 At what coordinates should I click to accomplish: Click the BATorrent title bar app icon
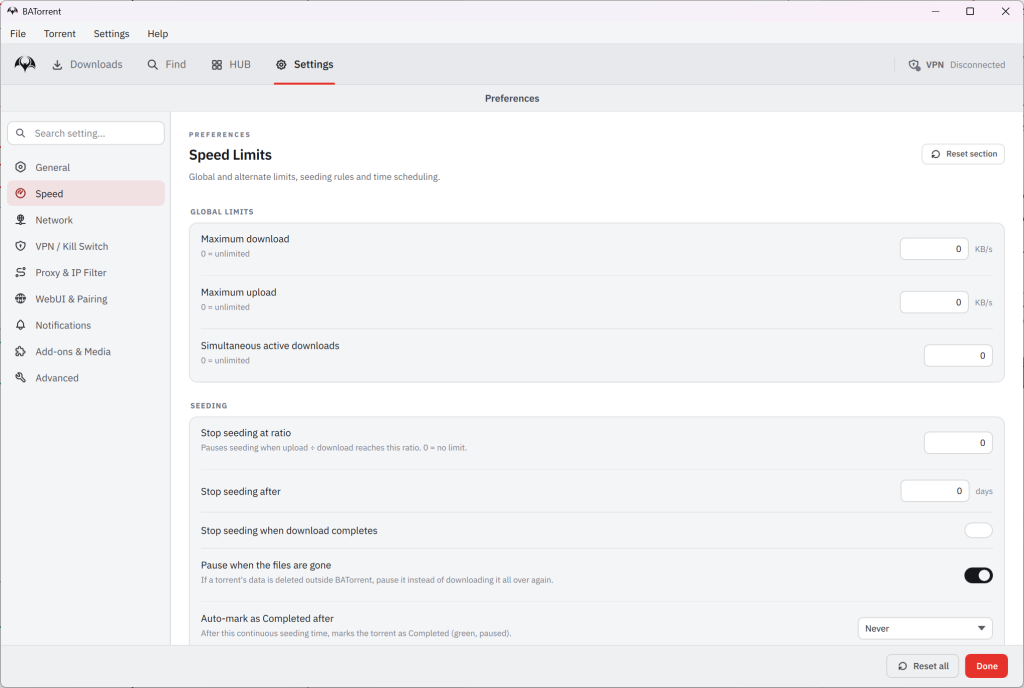[x=12, y=11]
